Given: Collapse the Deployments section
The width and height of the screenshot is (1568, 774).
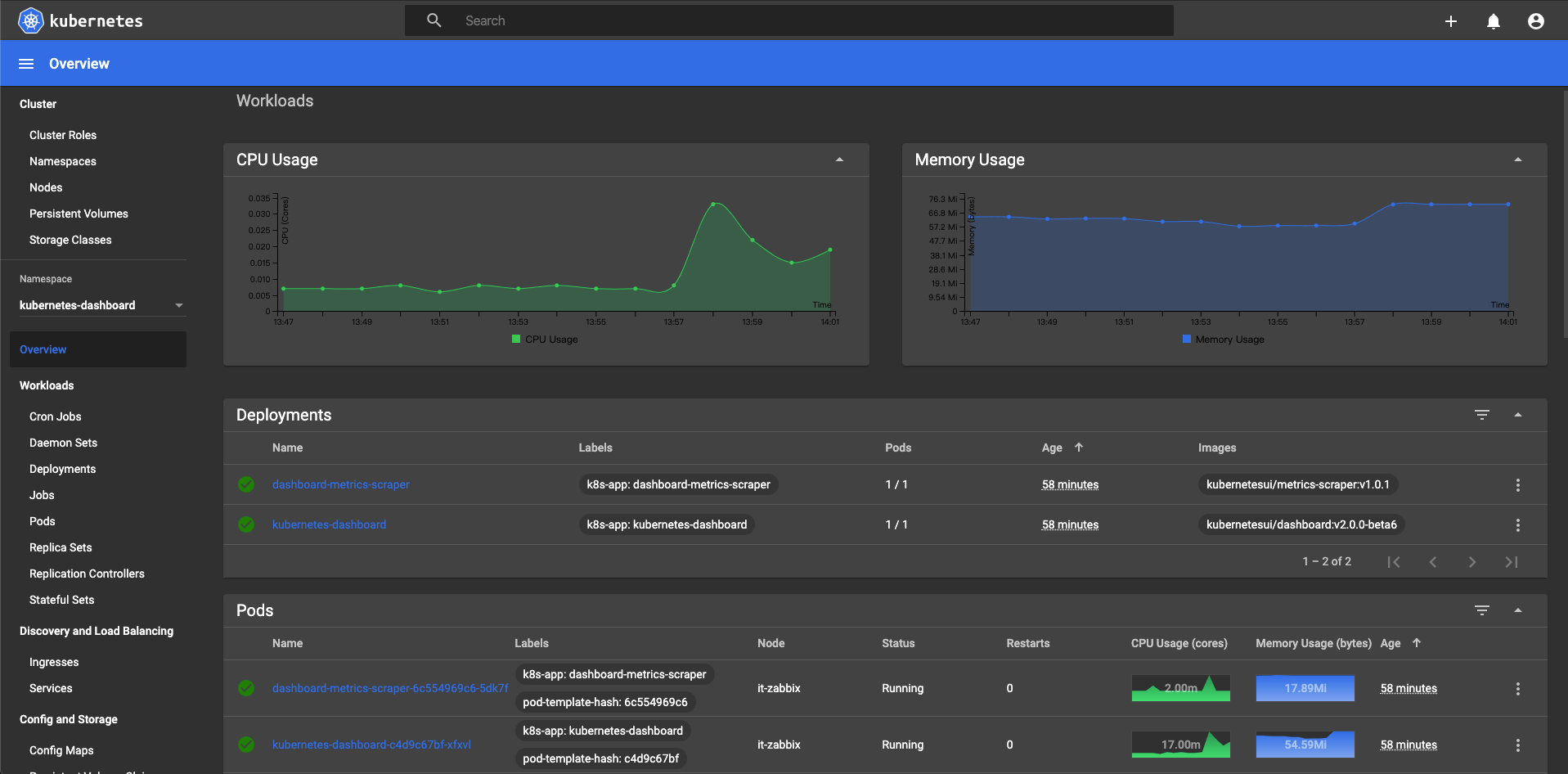Looking at the screenshot, I should click(x=1518, y=415).
